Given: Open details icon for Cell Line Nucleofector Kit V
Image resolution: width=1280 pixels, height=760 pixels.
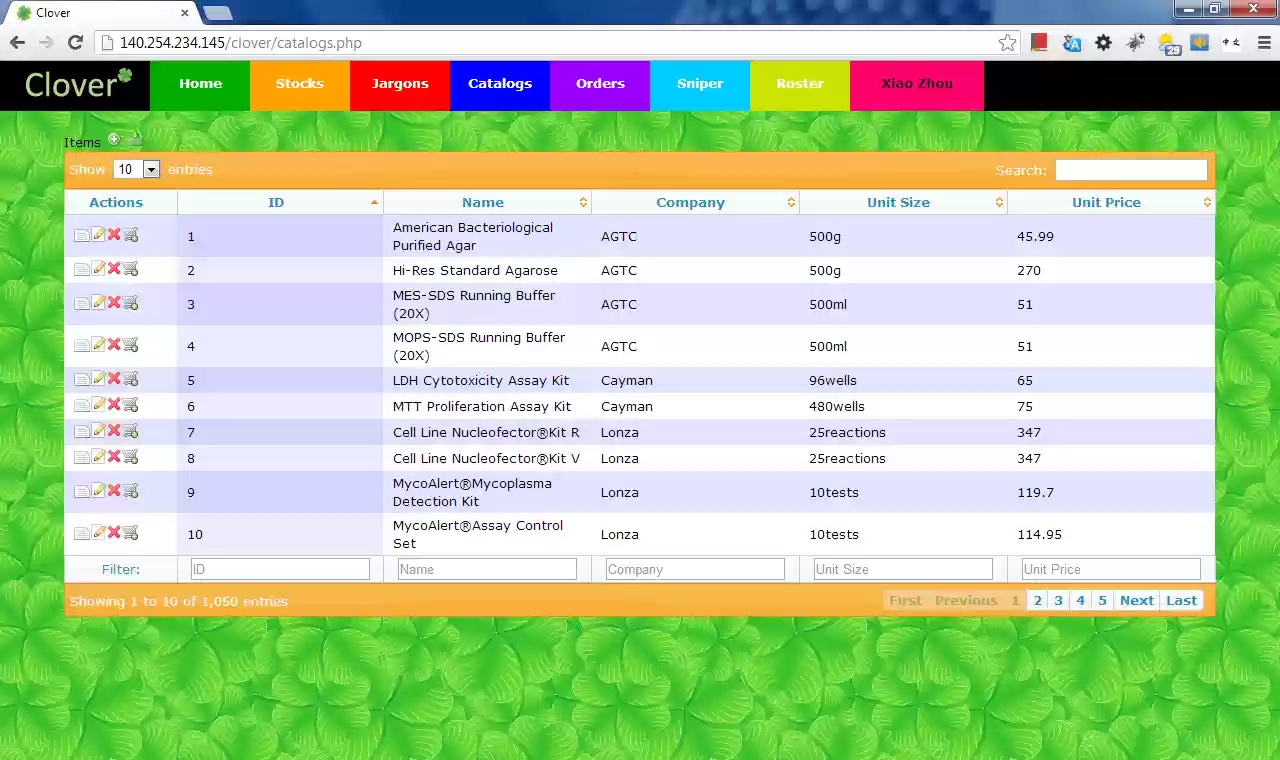Looking at the screenshot, I should pos(82,456).
